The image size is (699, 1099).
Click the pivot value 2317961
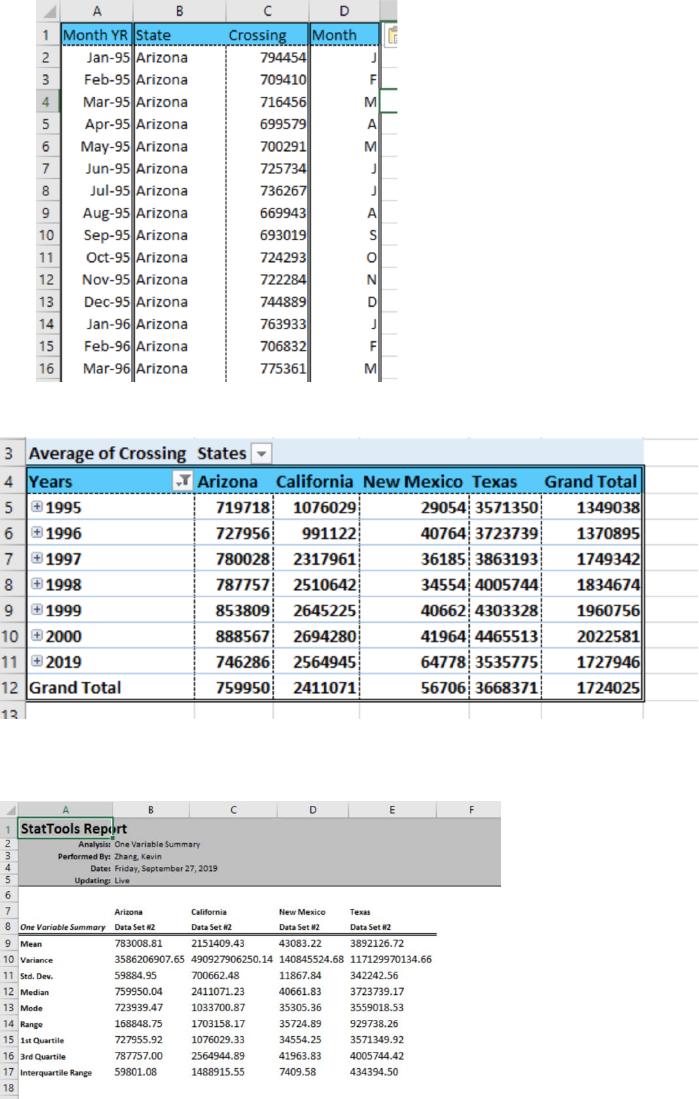point(325,559)
